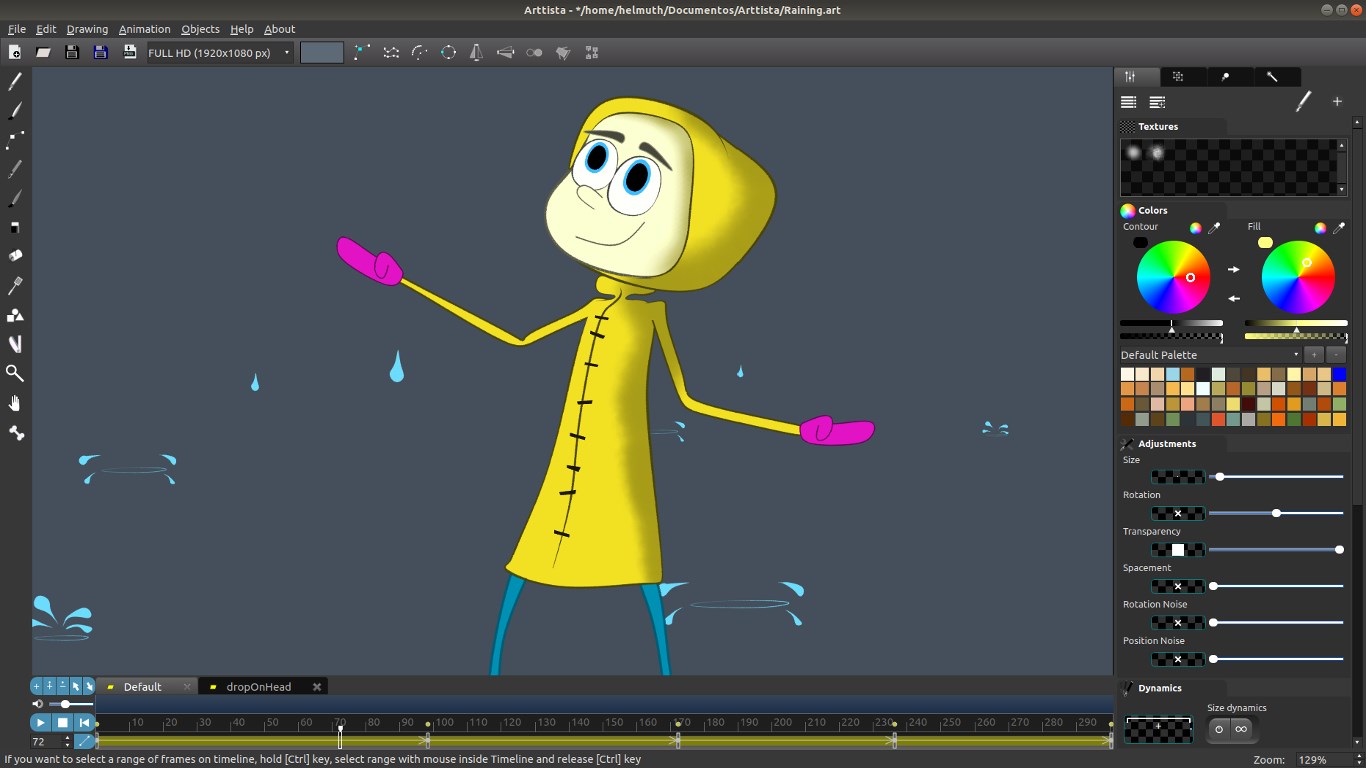
Task: Select the Shapes tool
Action: tap(13, 314)
